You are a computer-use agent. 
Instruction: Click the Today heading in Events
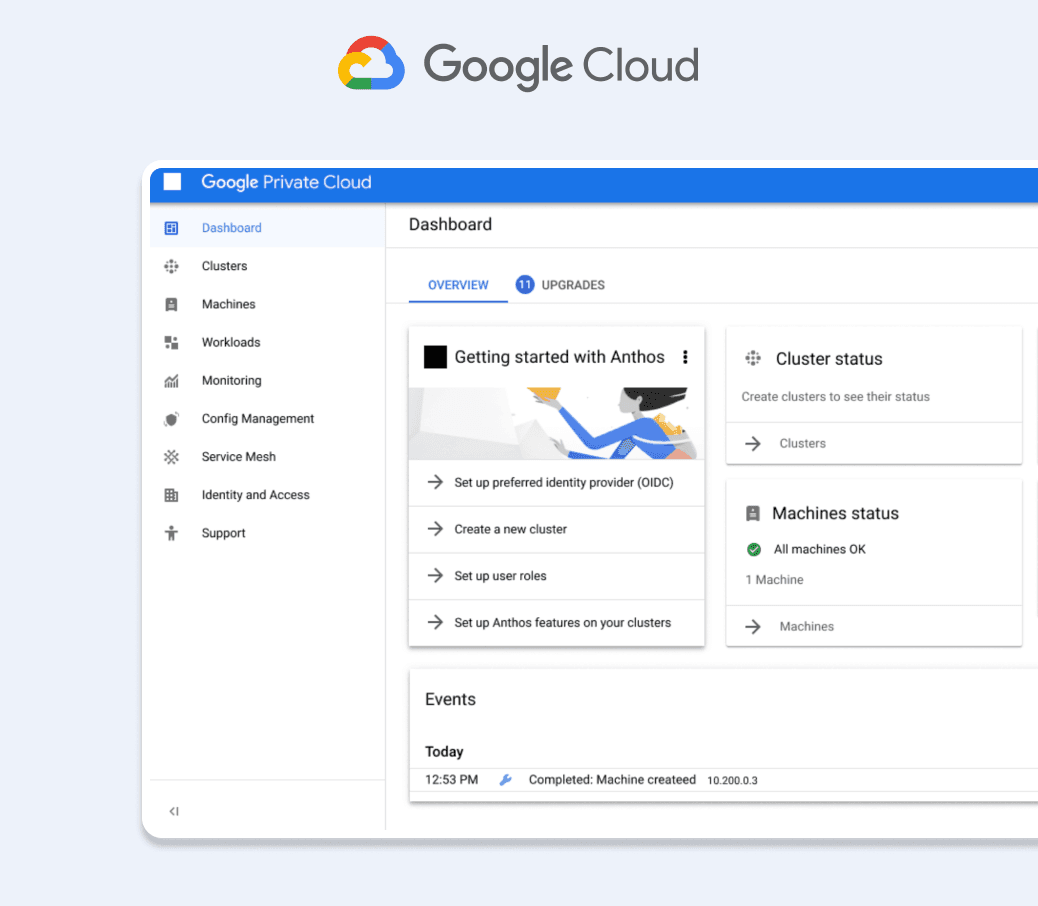pos(444,752)
